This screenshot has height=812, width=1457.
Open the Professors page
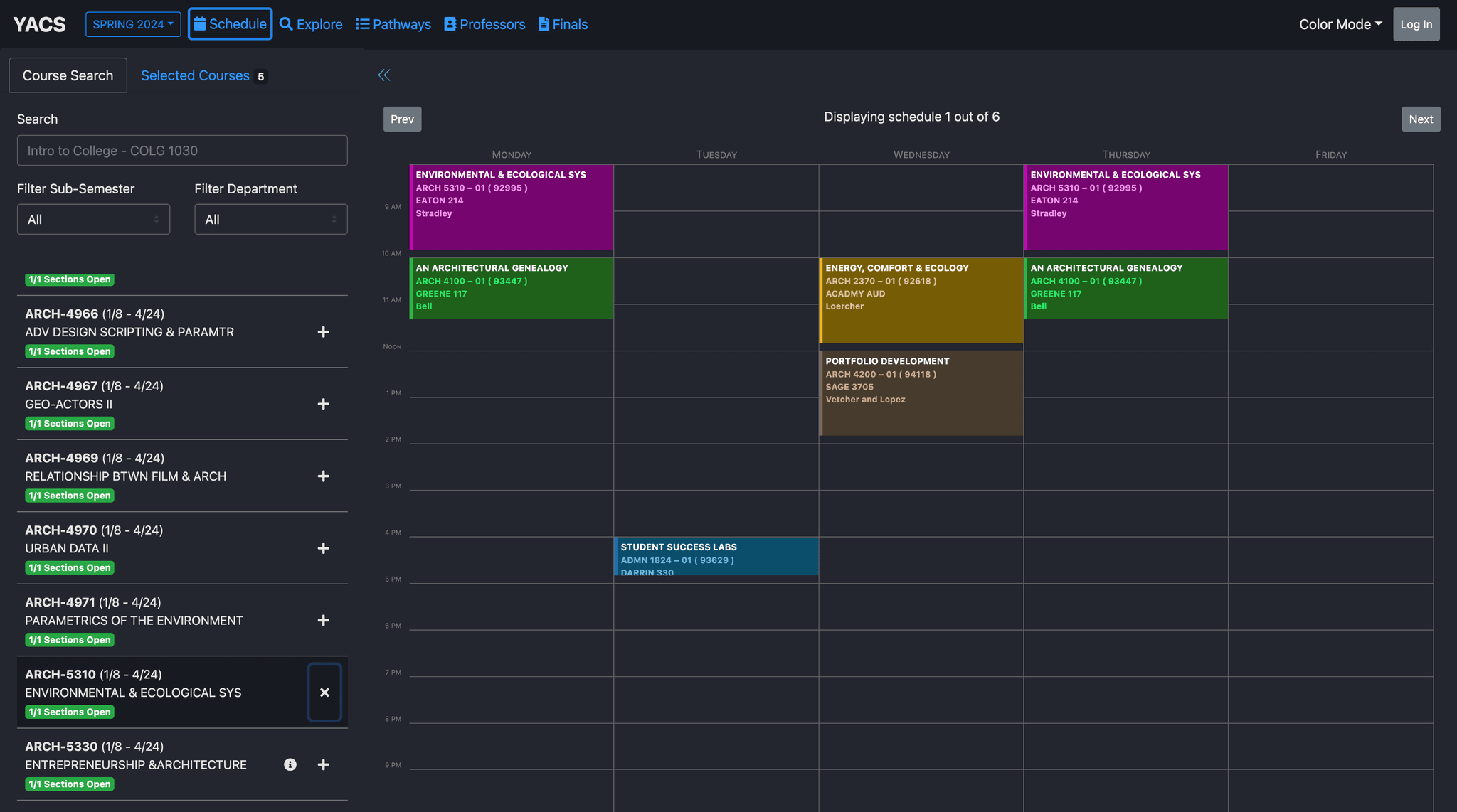(484, 24)
